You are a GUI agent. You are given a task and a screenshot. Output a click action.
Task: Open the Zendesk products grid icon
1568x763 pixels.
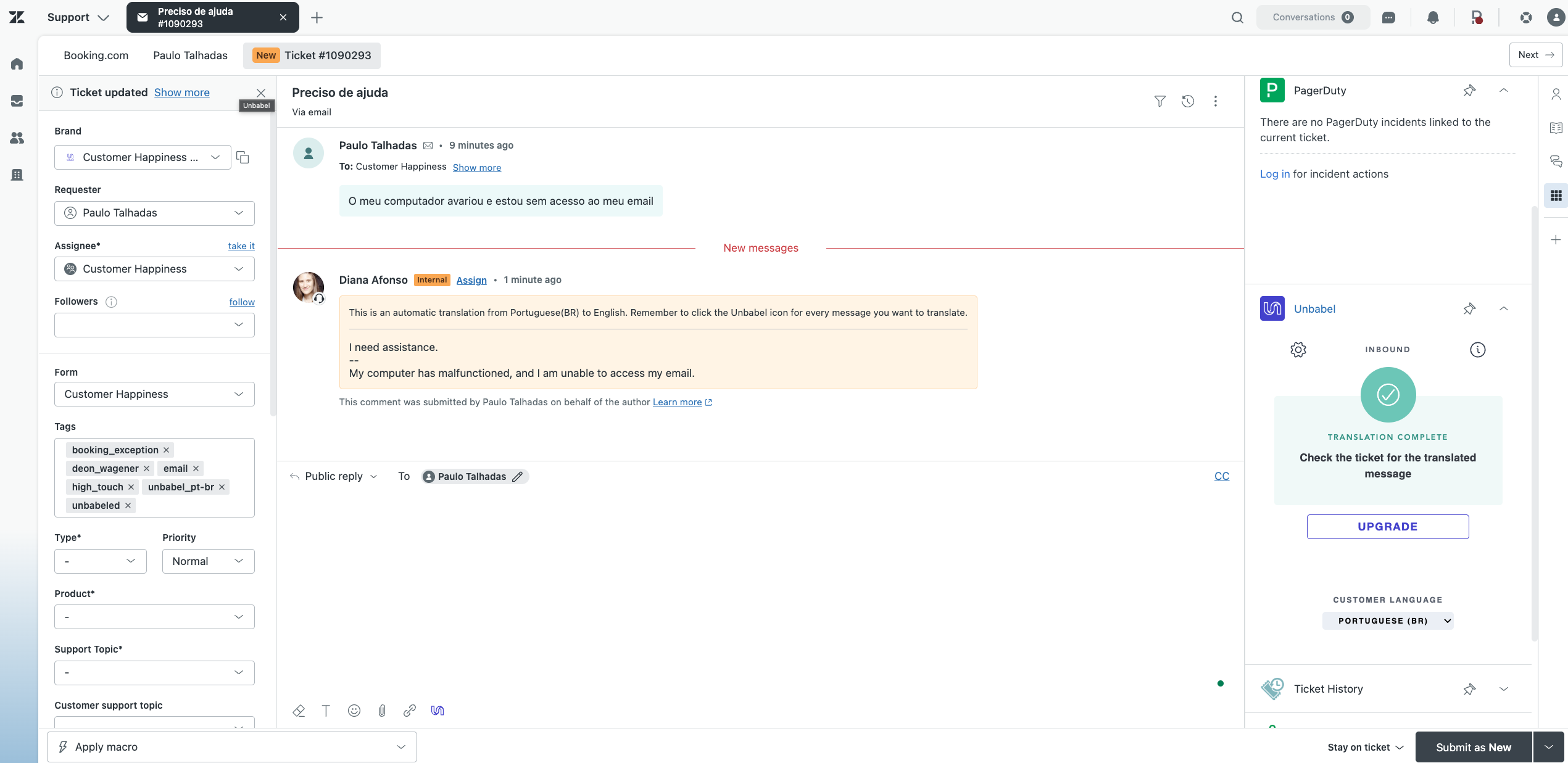pos(1526,17)
